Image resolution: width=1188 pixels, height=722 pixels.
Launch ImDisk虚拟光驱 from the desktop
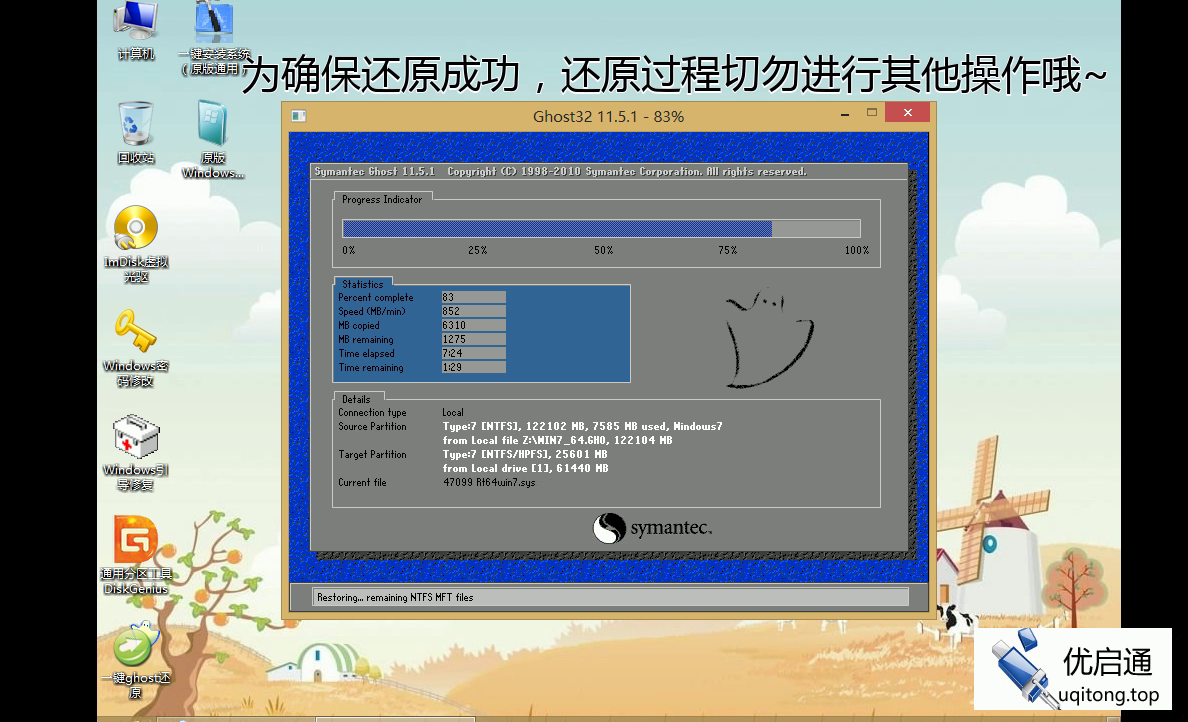pos(135,232)
